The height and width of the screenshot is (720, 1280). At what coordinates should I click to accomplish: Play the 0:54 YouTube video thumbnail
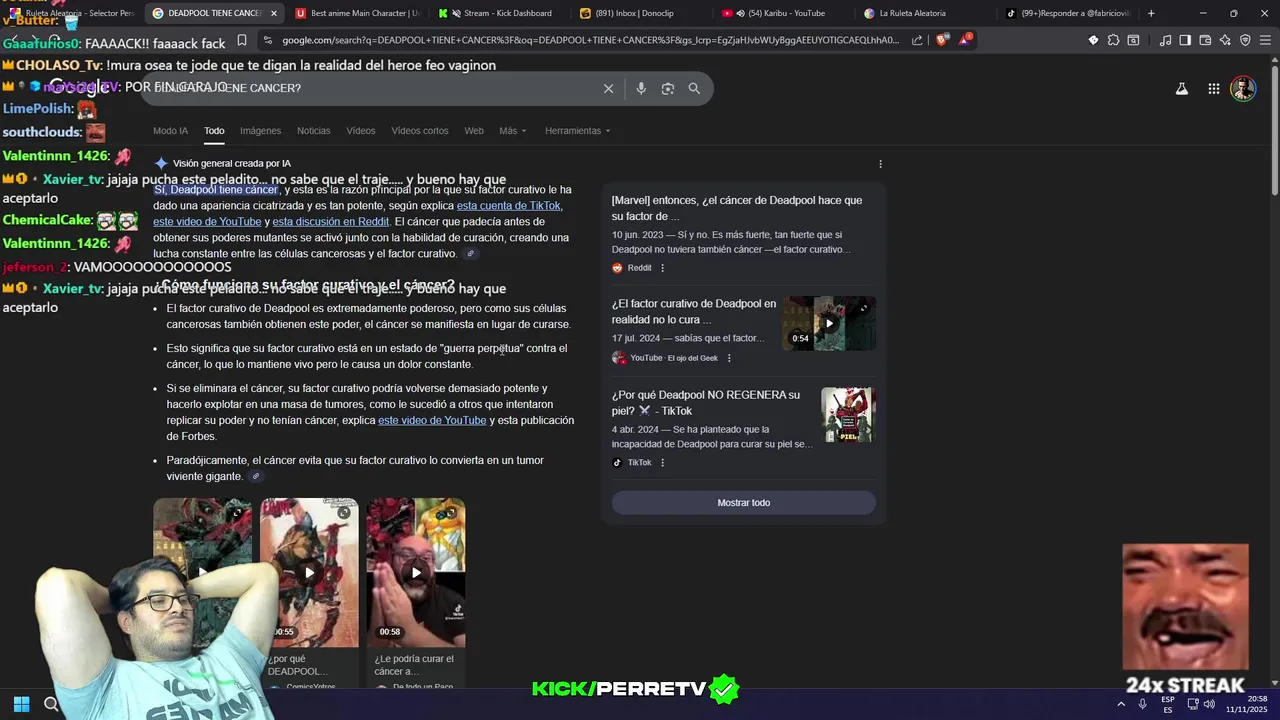pos(829,323)
